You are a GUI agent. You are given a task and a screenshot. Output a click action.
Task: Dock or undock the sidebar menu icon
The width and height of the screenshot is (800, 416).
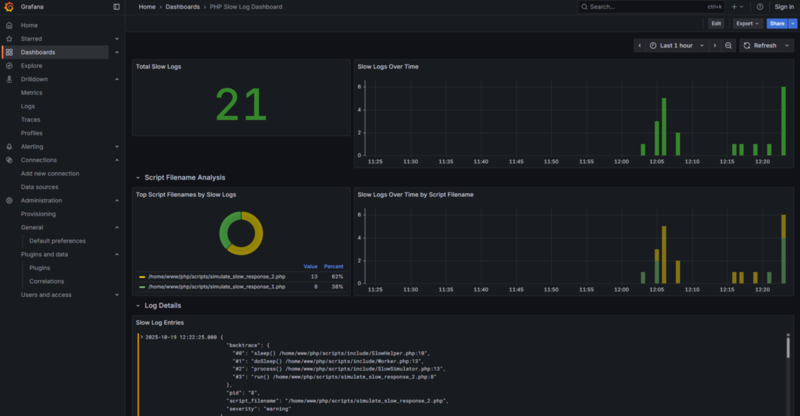click(116, 7)
